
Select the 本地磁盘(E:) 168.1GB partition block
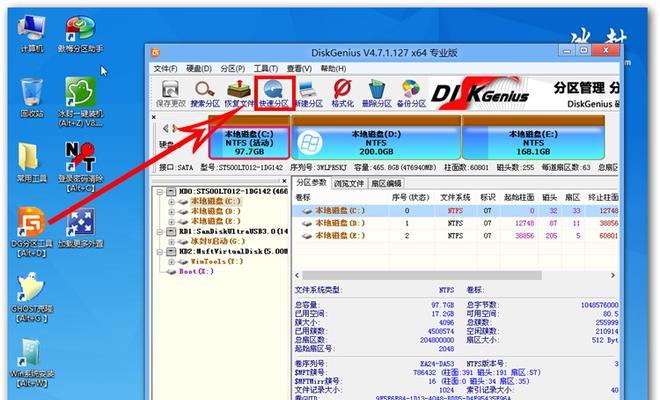click(533, 142)
